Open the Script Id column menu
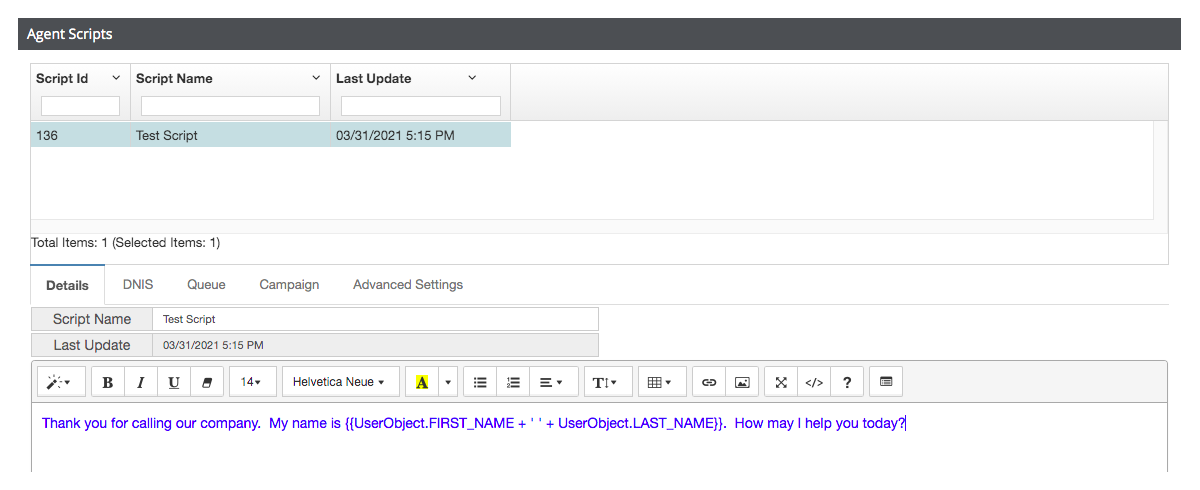The height and width of the screenshot is (490, 1200). pos(116,78)
